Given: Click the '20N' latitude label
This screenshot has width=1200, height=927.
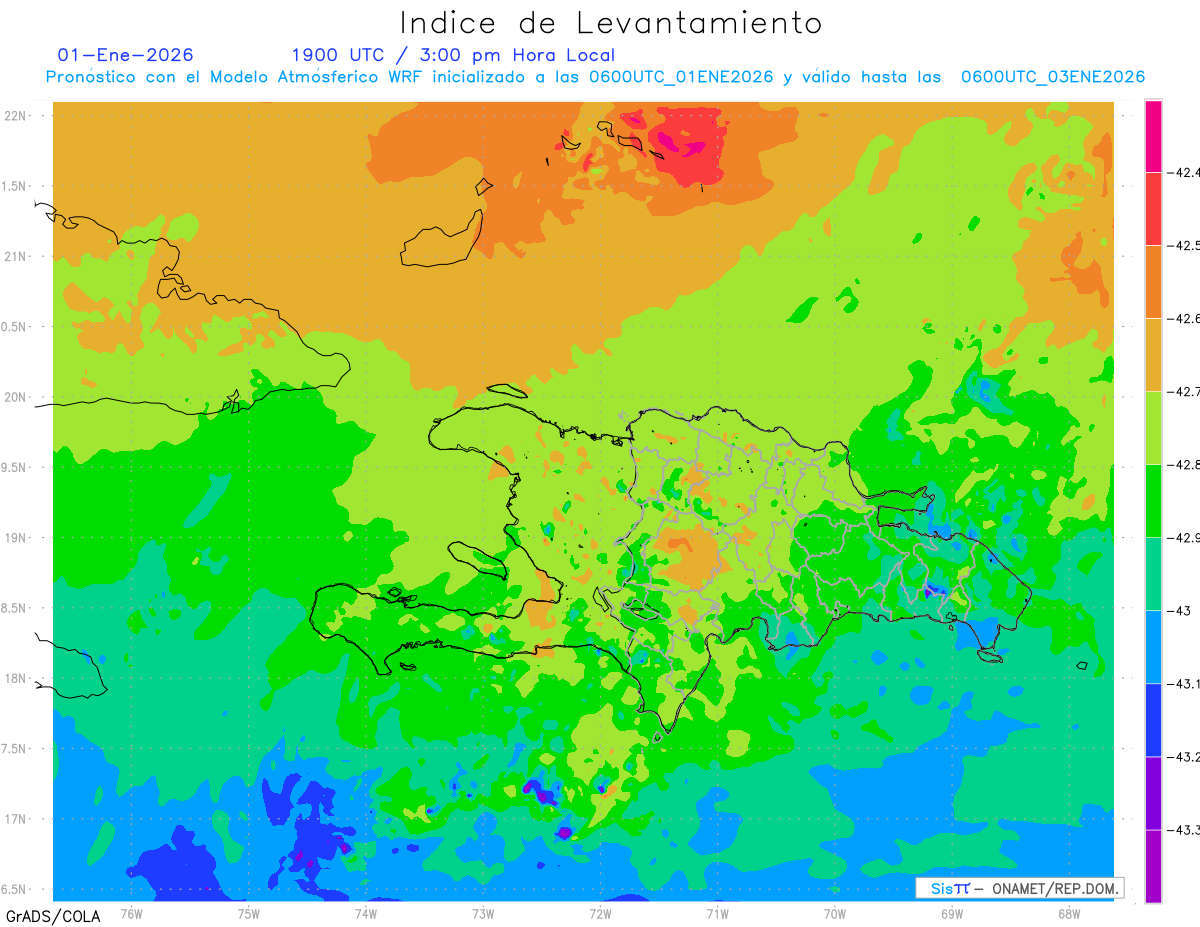Looking at the screenshot, I should click(x=15, y=397).
